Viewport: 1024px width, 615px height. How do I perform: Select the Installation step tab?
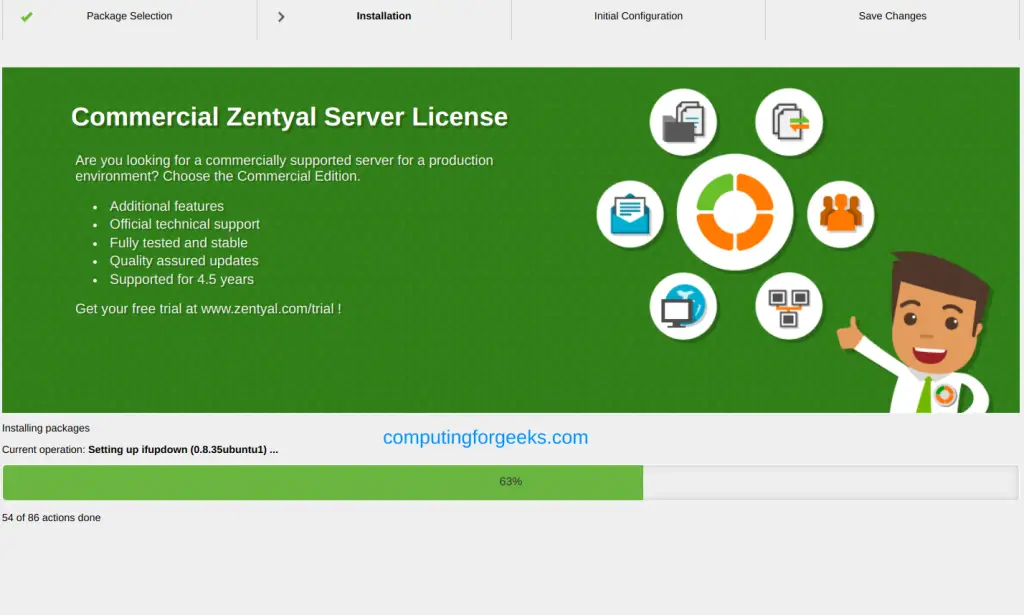(384, 16)
